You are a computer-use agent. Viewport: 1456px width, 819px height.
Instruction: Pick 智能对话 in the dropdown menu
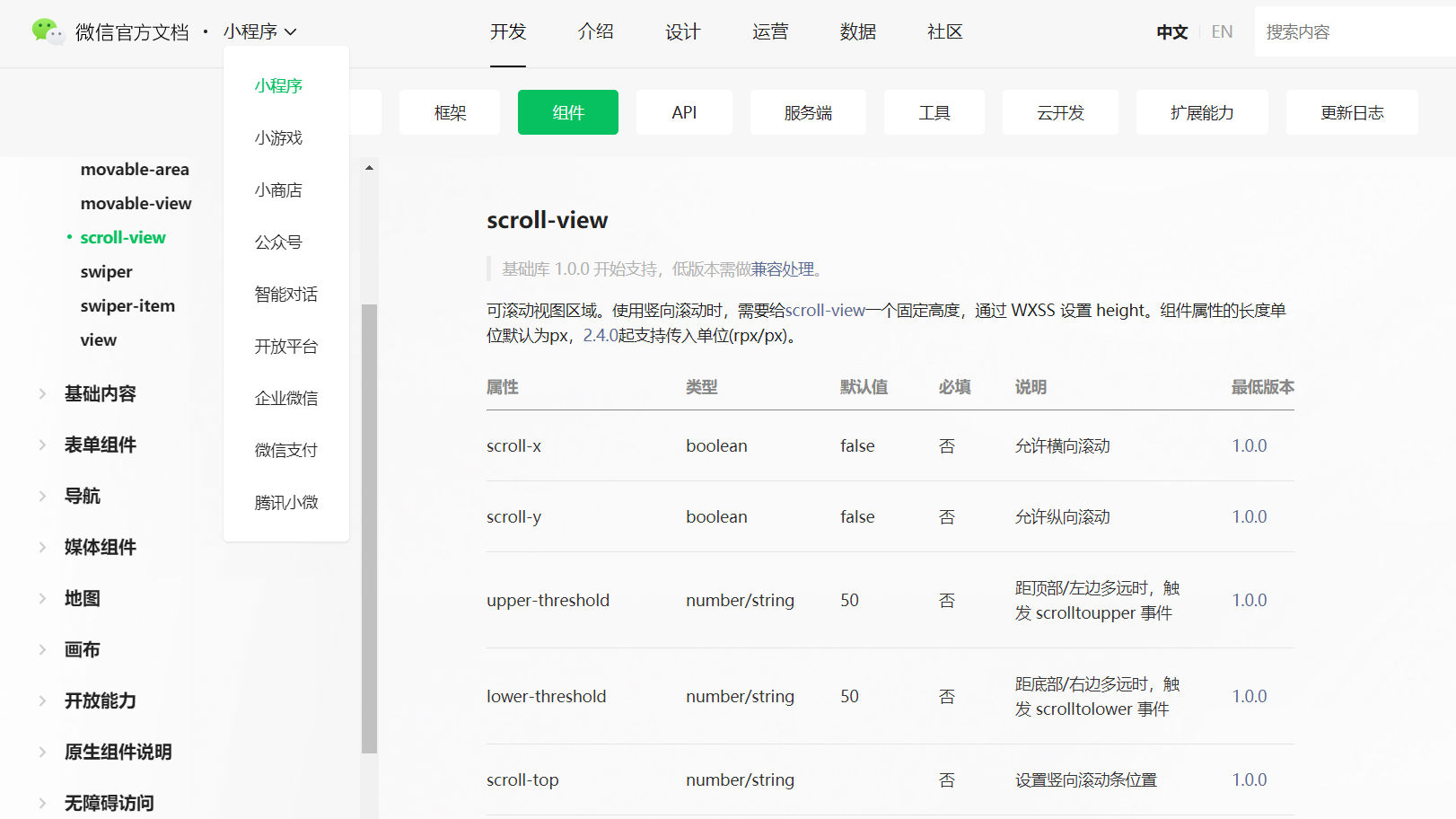click(285, 295)
